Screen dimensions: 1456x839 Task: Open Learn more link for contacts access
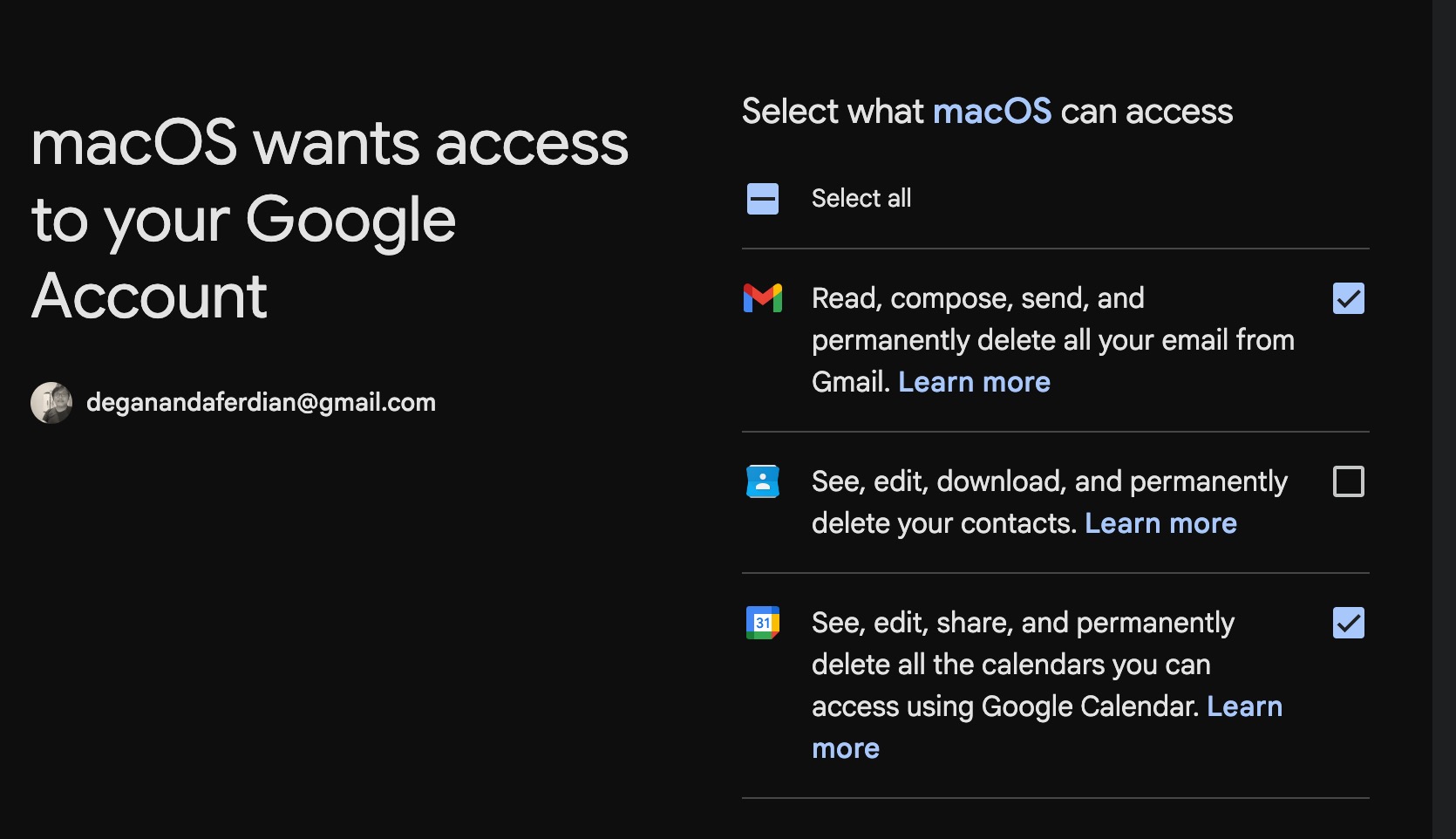[x=1160, y=523]
